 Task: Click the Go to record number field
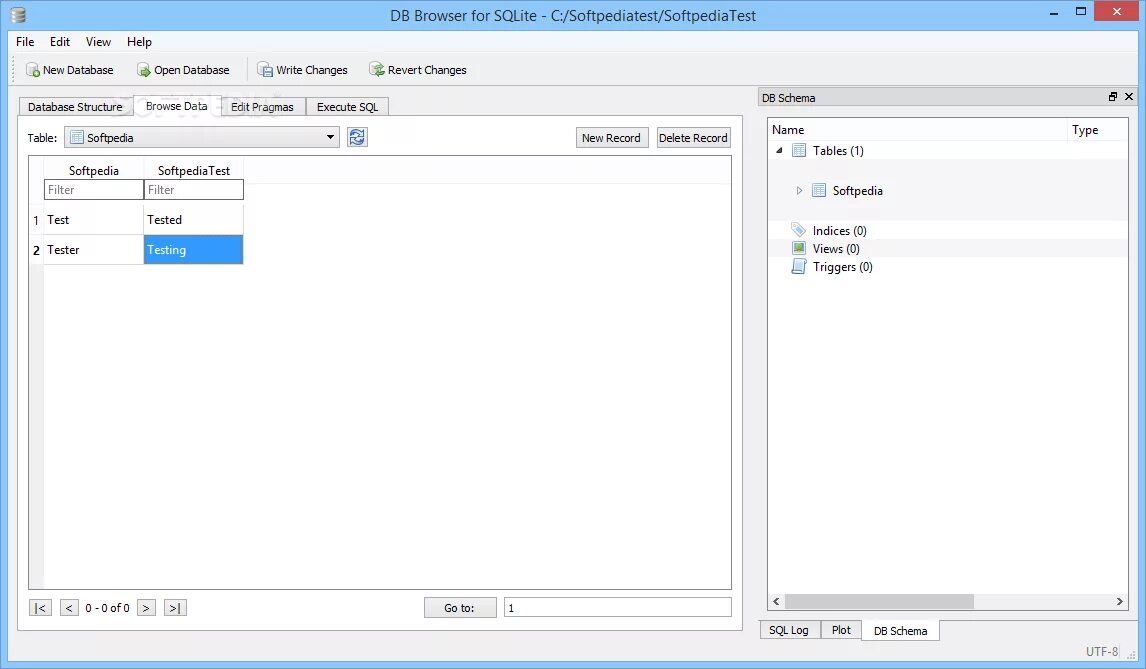pos(618,608)
